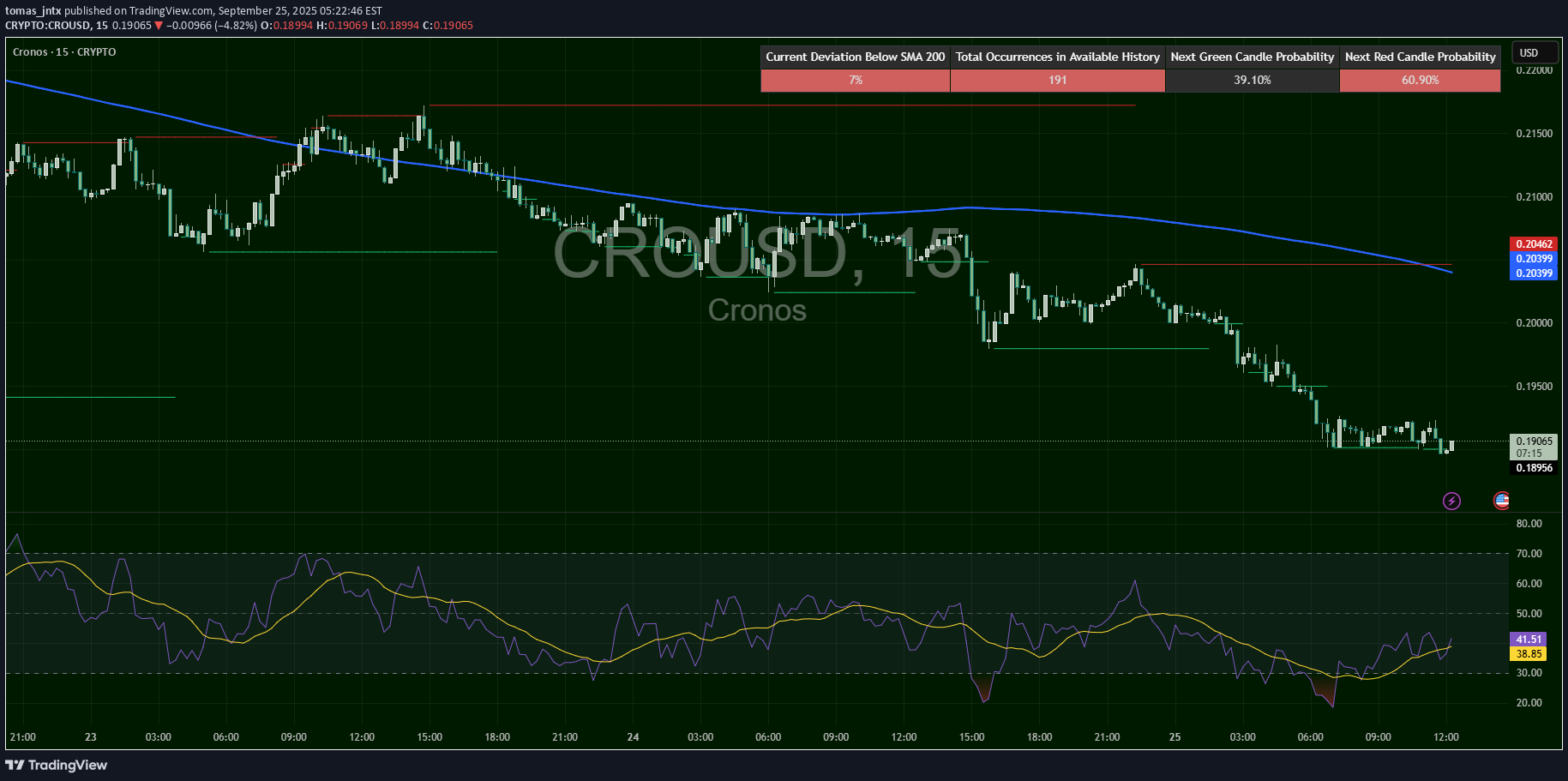Click the CRYPTO:CROUSD, 15 symbol header
This screenshot has width=1568, height=781.
tap(57, 26)
